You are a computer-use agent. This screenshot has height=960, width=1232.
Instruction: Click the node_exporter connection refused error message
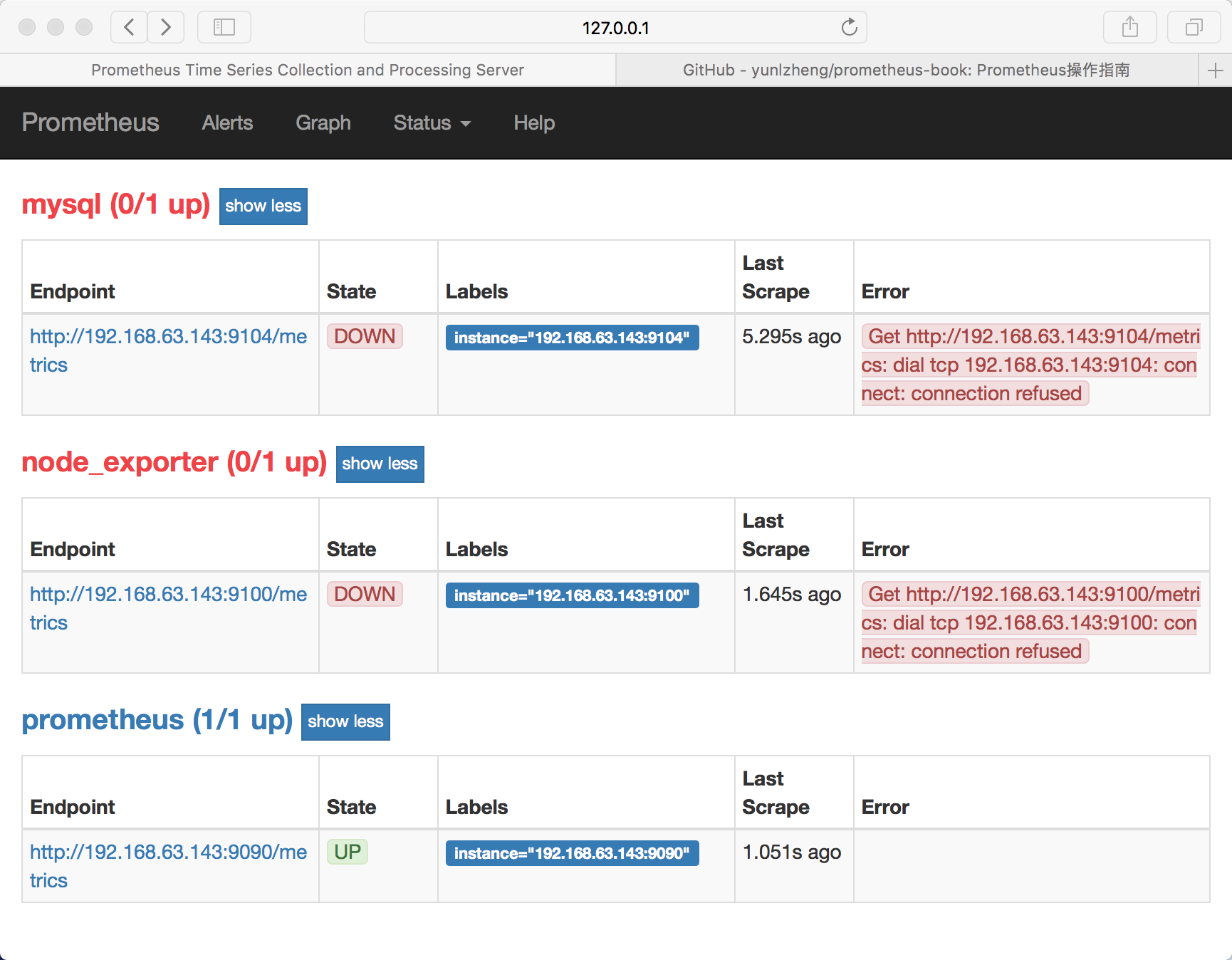(1031, 622)
